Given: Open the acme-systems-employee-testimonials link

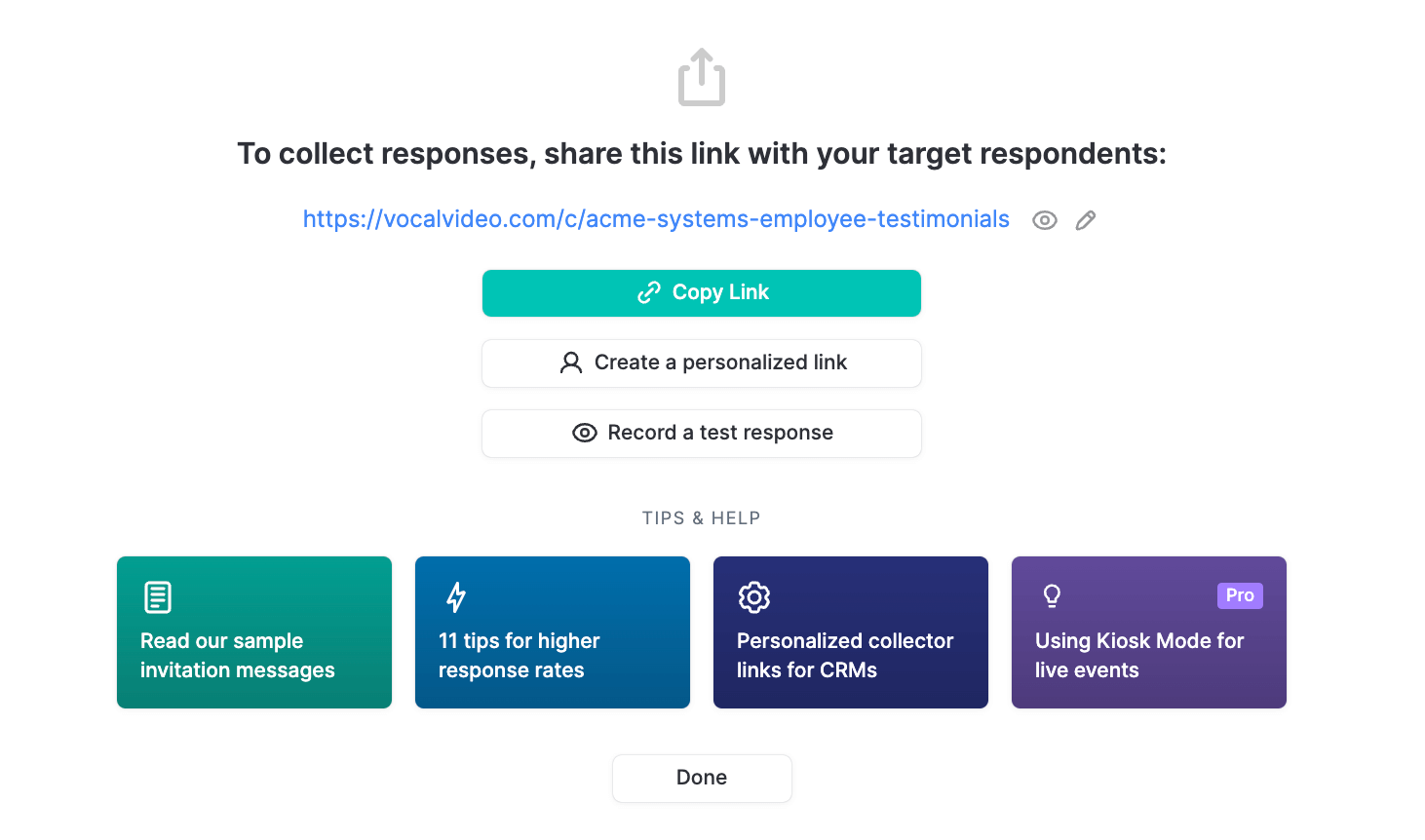Looking at the screenshot, I should click(655, 219).
